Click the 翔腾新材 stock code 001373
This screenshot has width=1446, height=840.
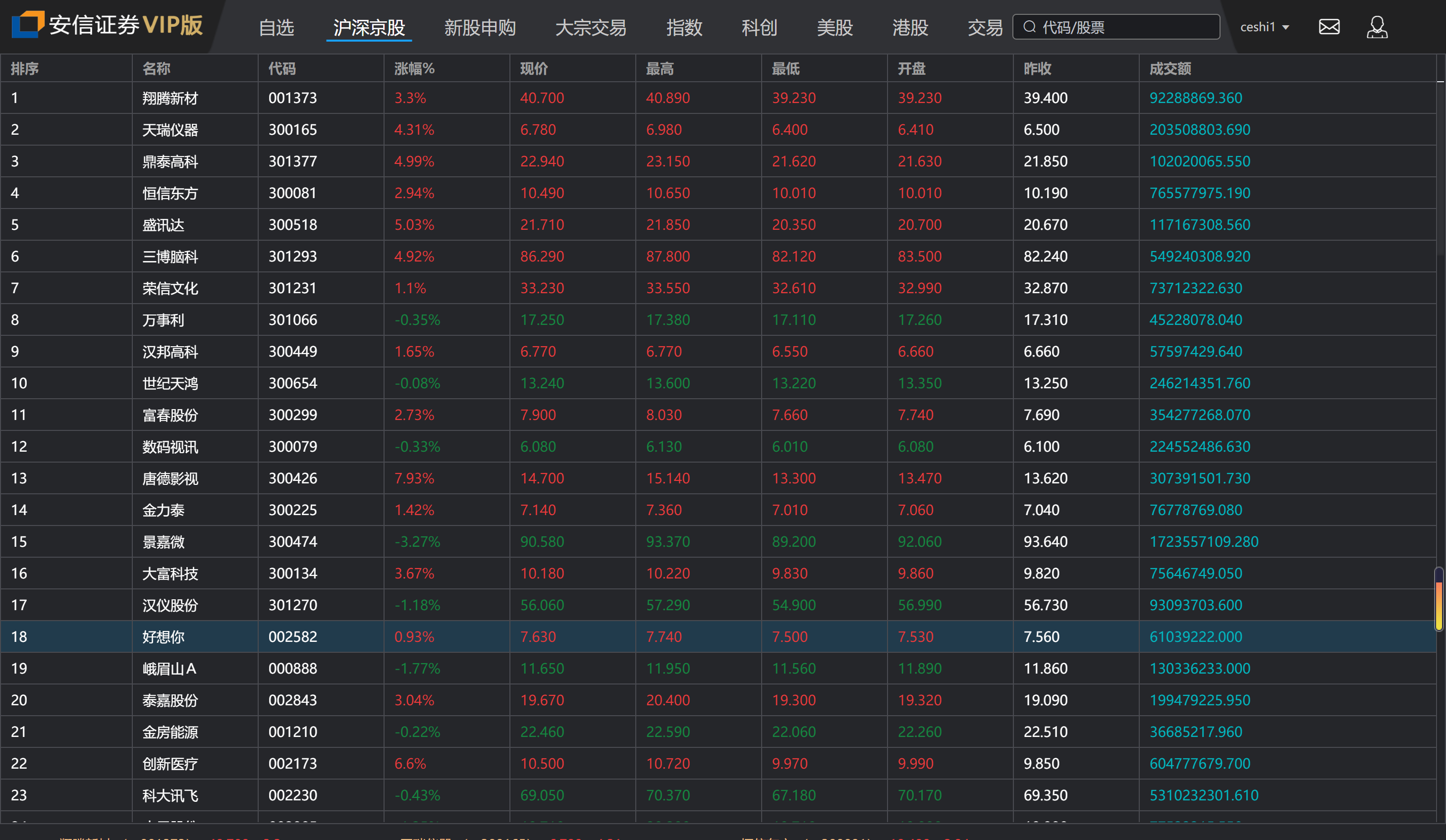[293, 98]
